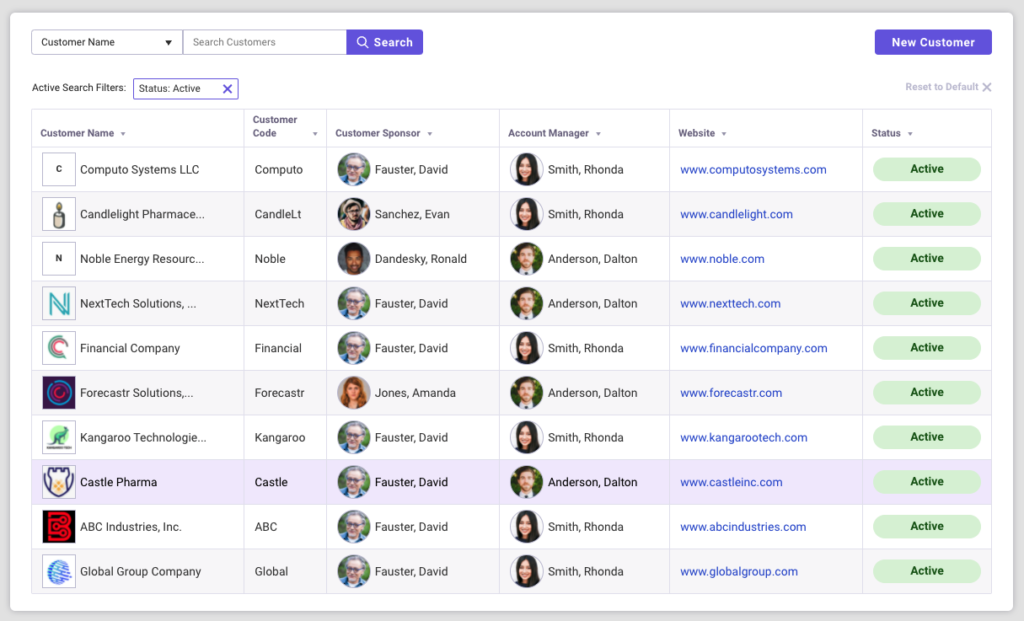This screenshot has height=621, width=1024.
Task: Click David Fauster's avatar in Castle Pharma row
Action: [354, 481]
